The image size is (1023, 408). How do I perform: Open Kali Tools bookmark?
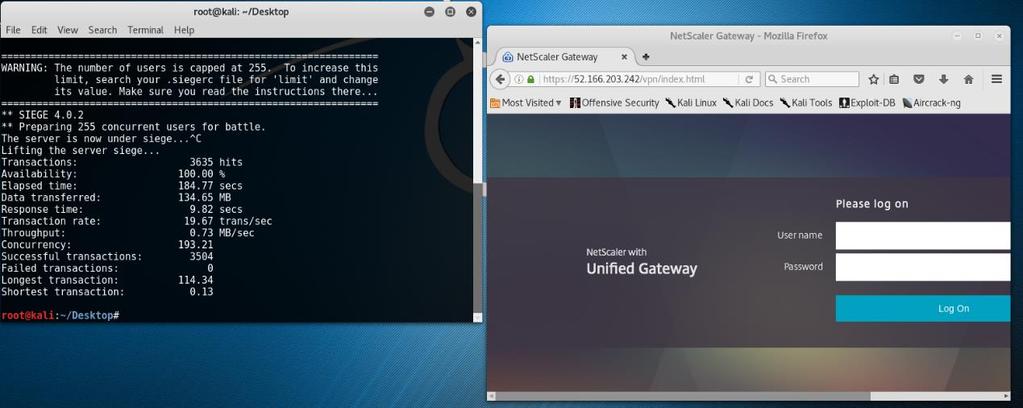[x=806, y=102]
